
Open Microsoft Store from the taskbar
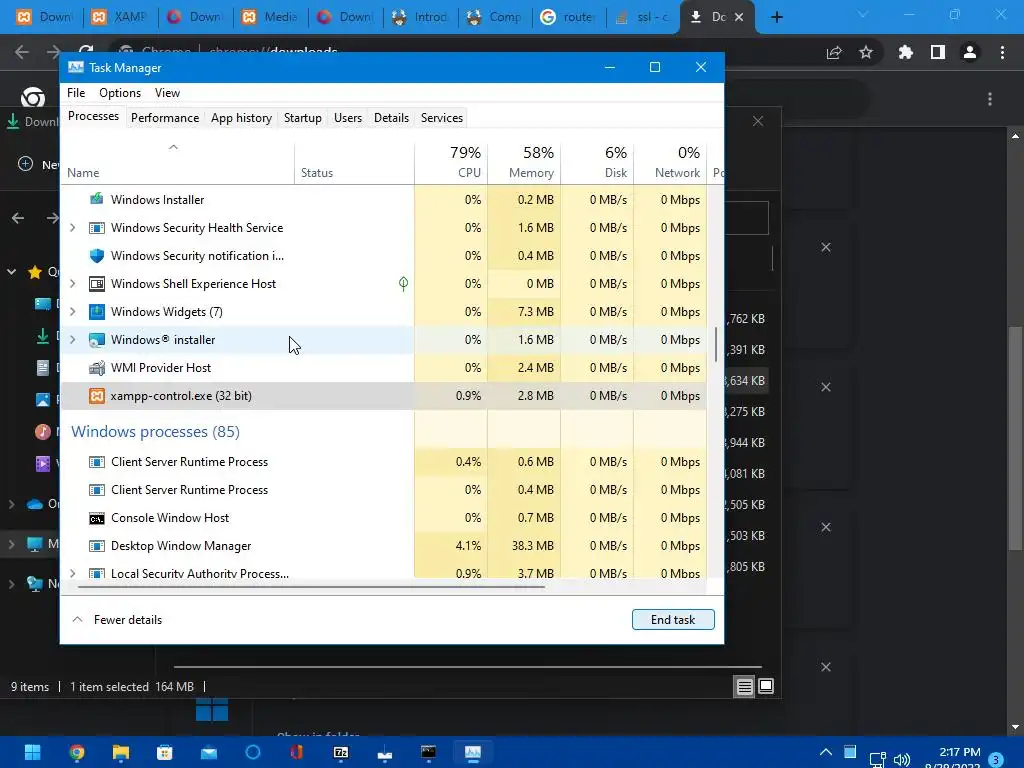pos(165,752)
